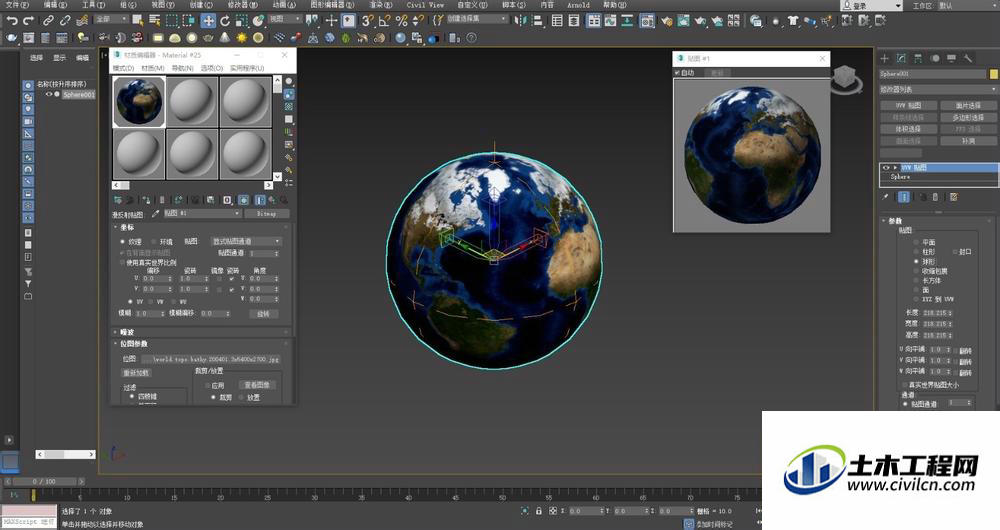Viewport: 1000px width, 530px height.
Task: Click the ViewCube in the viewport
Action: (x=846, y=79)
